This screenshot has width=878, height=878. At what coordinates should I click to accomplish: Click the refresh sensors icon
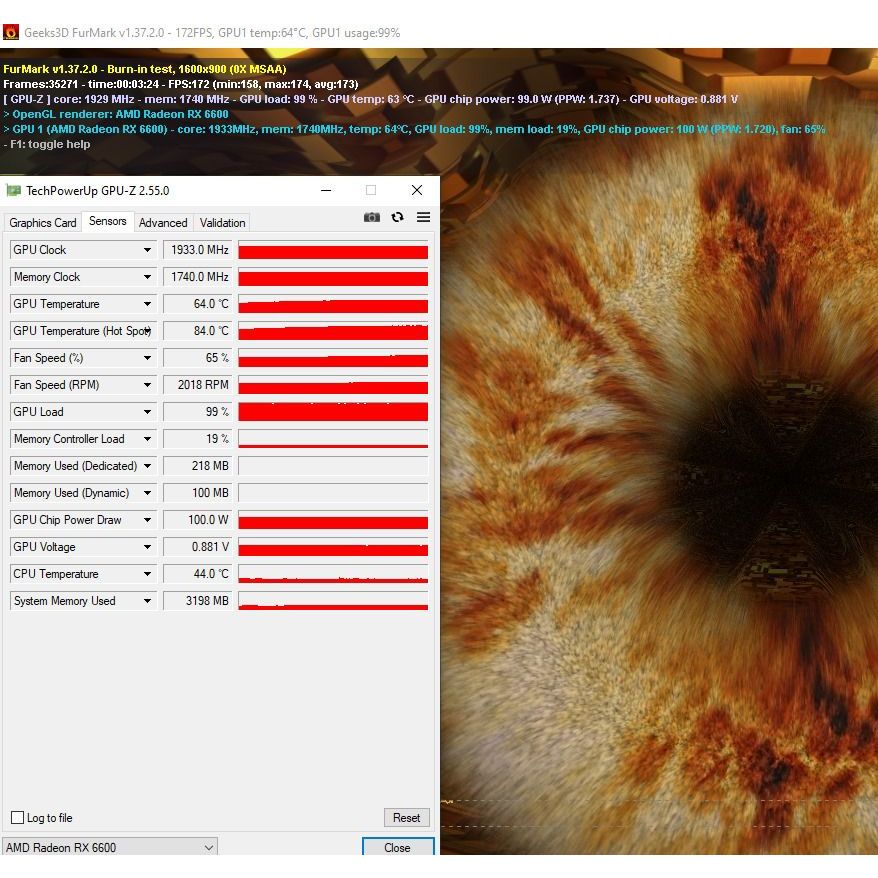click(398, 217)
